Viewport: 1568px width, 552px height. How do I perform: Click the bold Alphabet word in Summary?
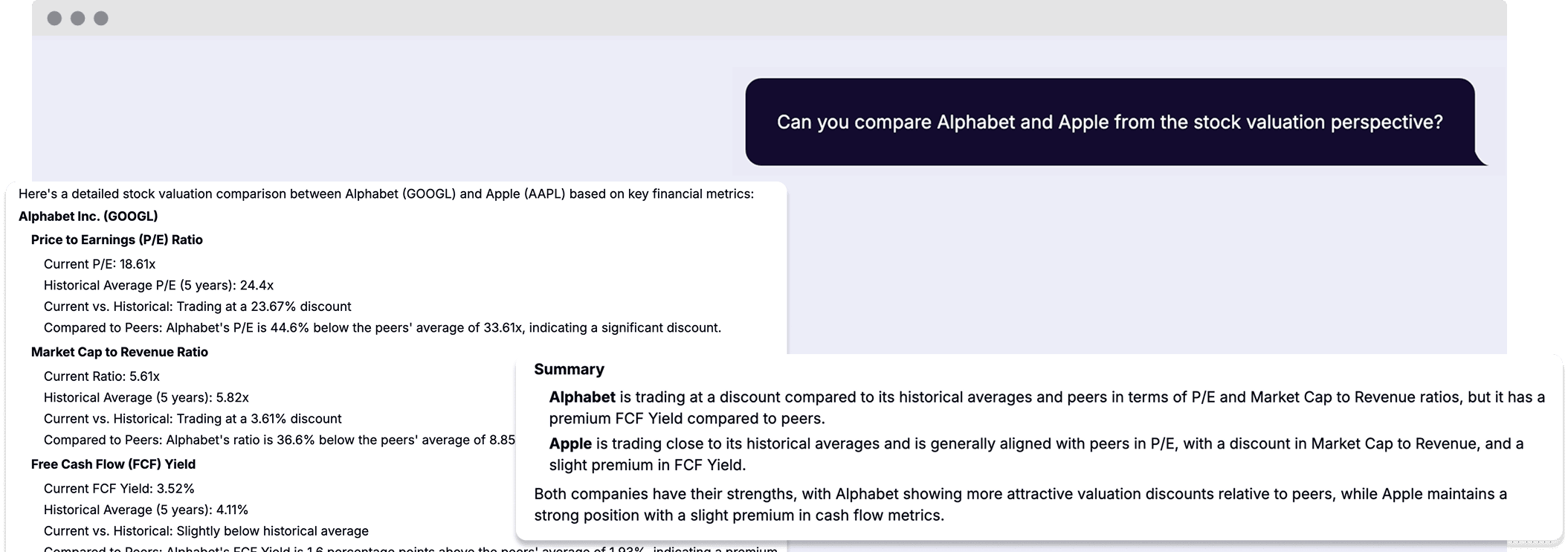click(x=582, y=397)
